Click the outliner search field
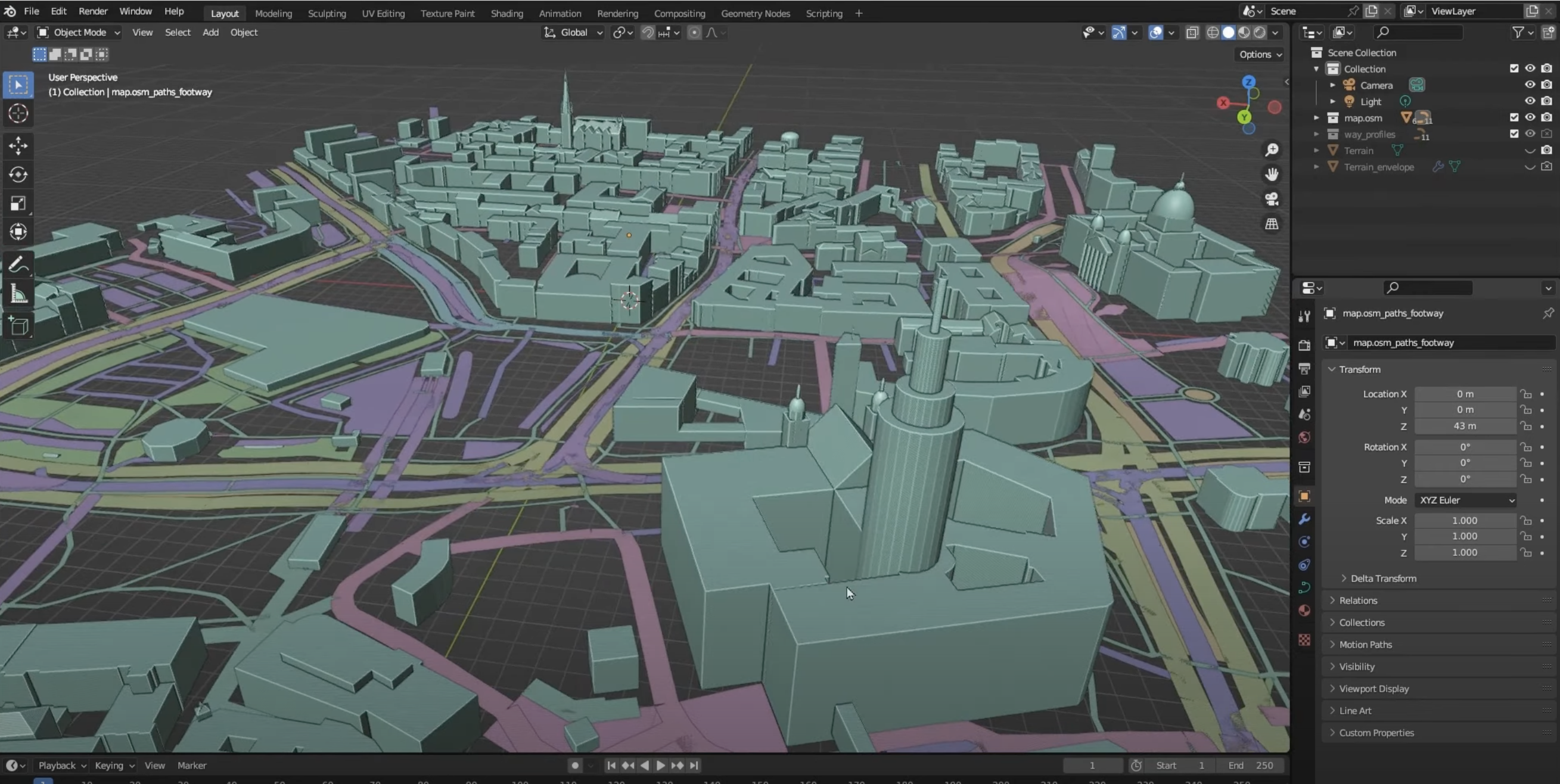Screen dimensions: 1560x784 [1417, 33]
